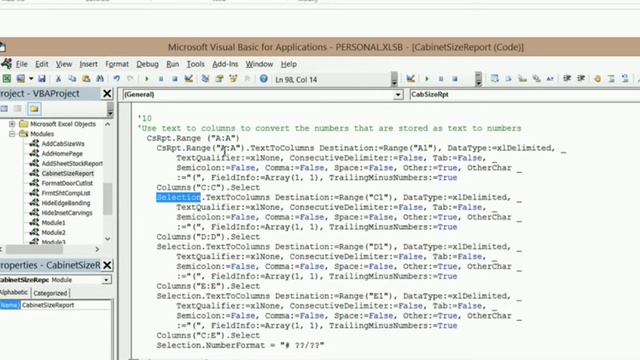This screenshot has width=640, height=360.
Task: Open the Add-Ins menu
Action: [225, 64]
